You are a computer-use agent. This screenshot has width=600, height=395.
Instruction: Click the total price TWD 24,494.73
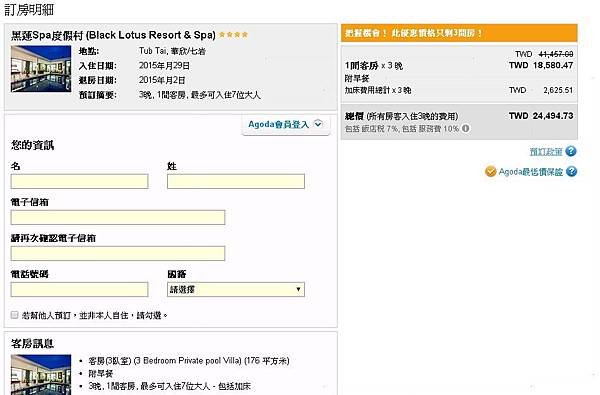click(541, 116)
